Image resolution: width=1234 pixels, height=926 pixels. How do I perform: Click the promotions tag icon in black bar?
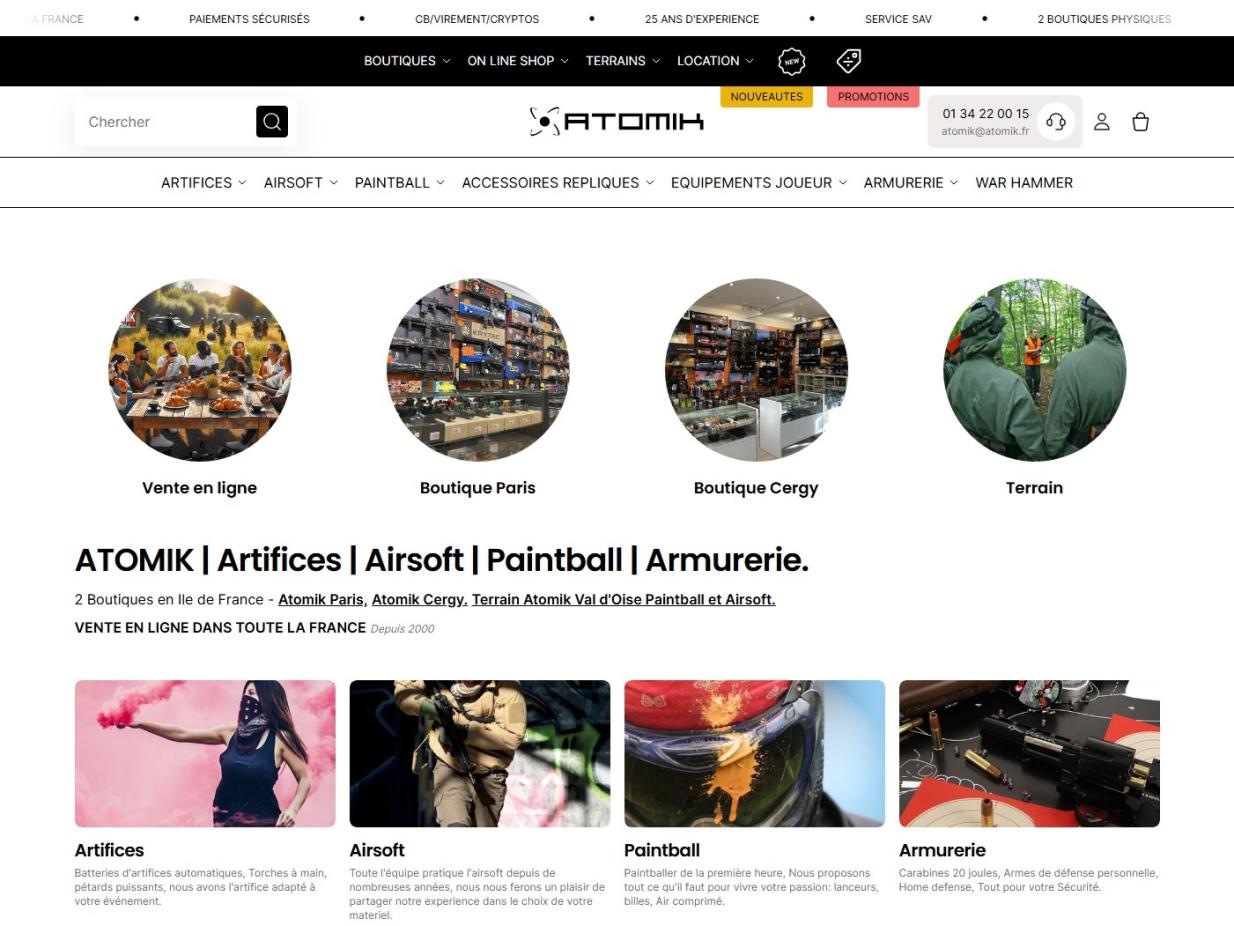tap(849, 61)
